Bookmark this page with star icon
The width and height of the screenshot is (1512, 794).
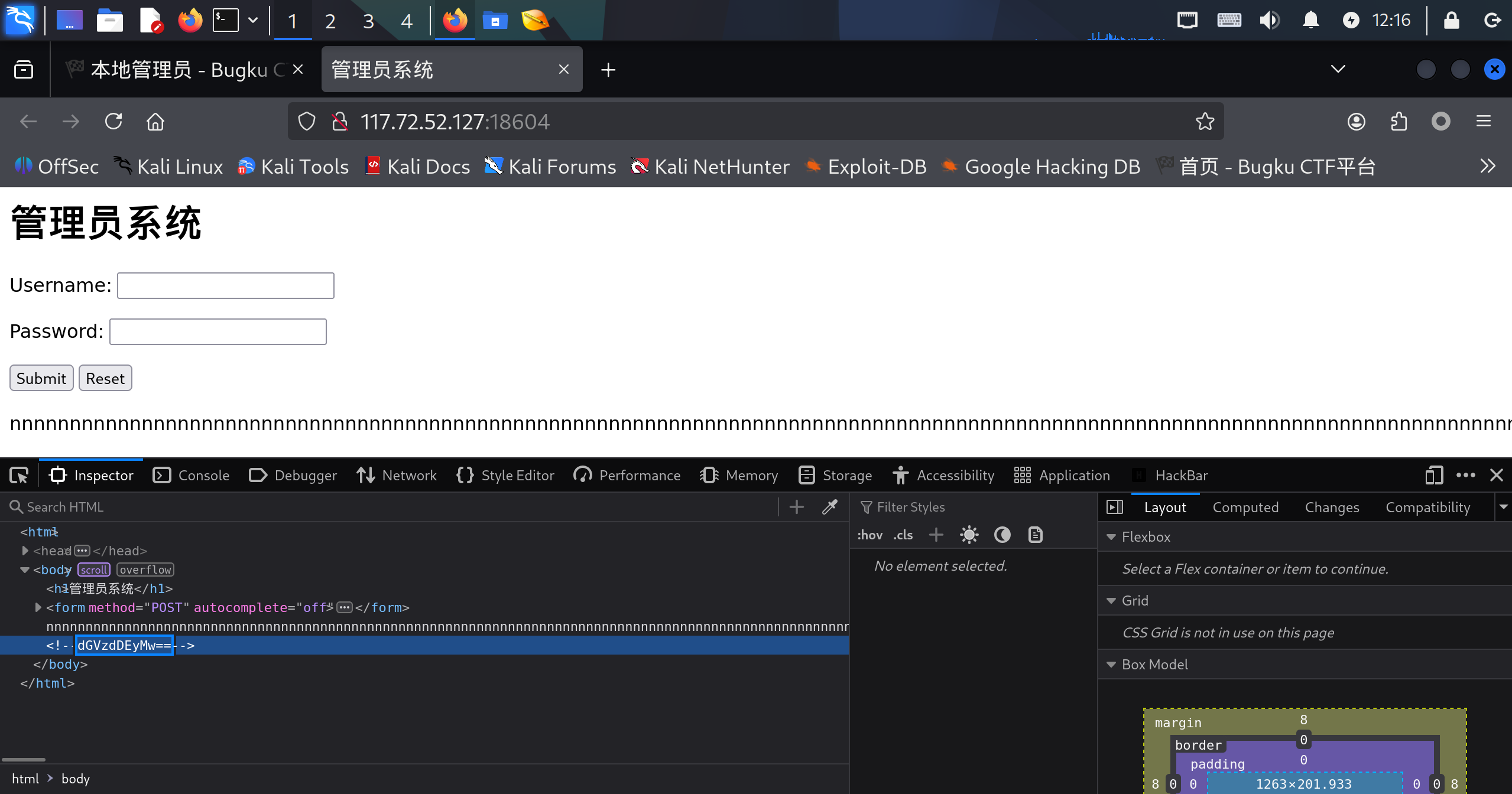[x=1205, y=122]
